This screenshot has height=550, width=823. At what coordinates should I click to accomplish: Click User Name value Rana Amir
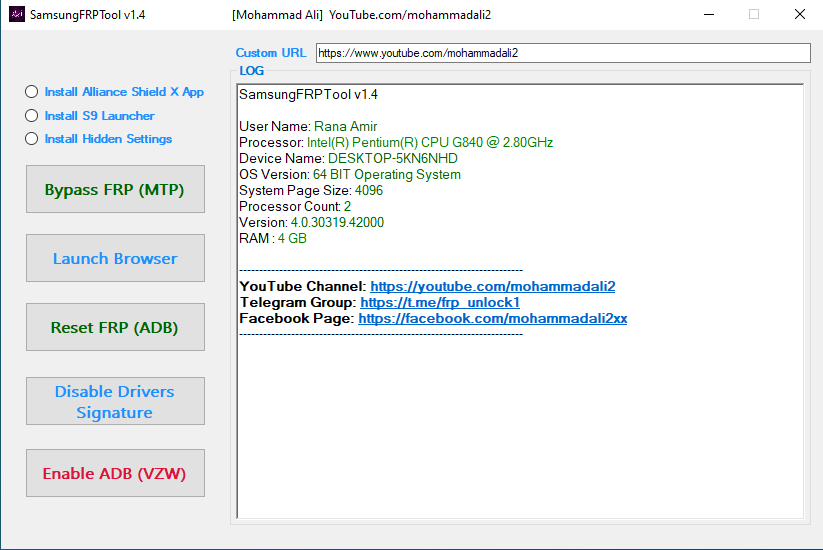(x=345, y=126)
